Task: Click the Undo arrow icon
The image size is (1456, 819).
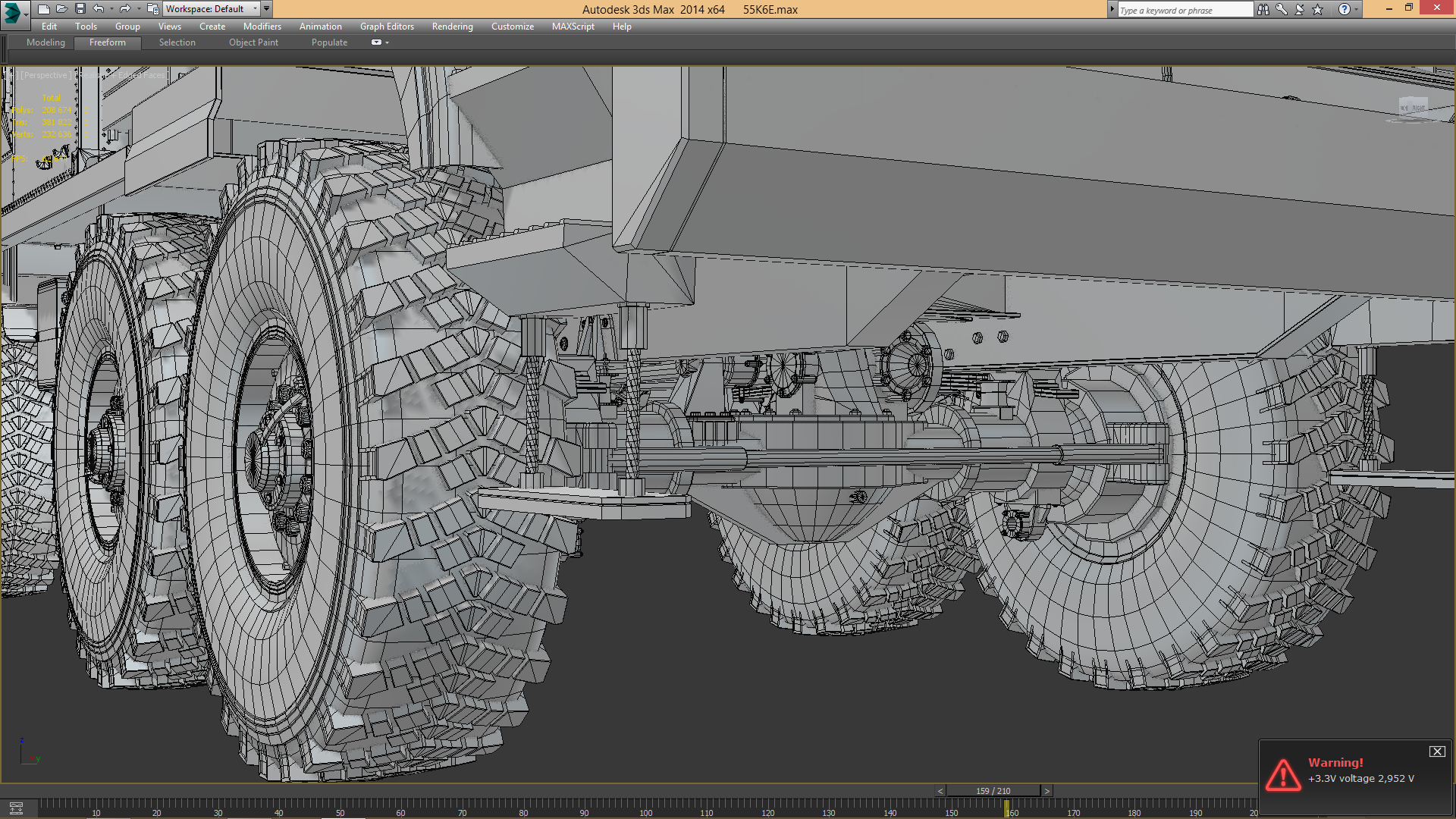Action: 99,9
